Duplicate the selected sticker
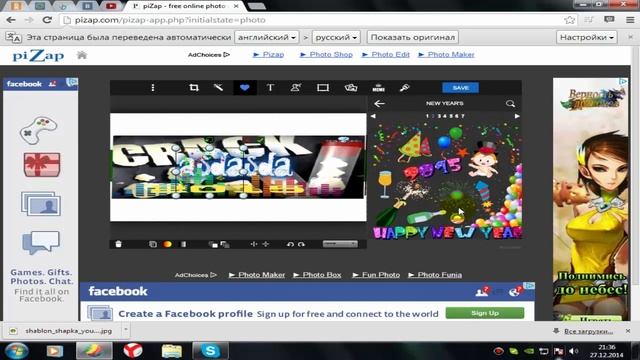Image resolution: width=640 pixels, height=360 pixels. [x=153, y=244]
